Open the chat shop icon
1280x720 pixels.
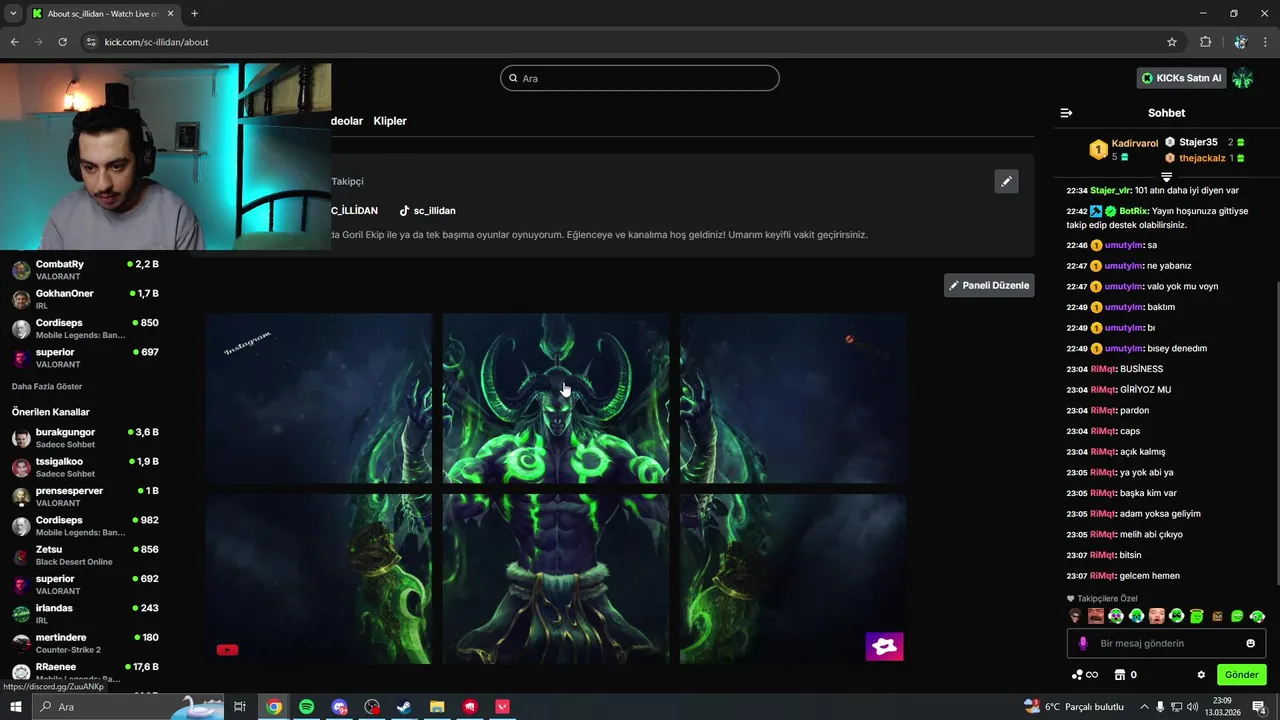click(1120, 675)
